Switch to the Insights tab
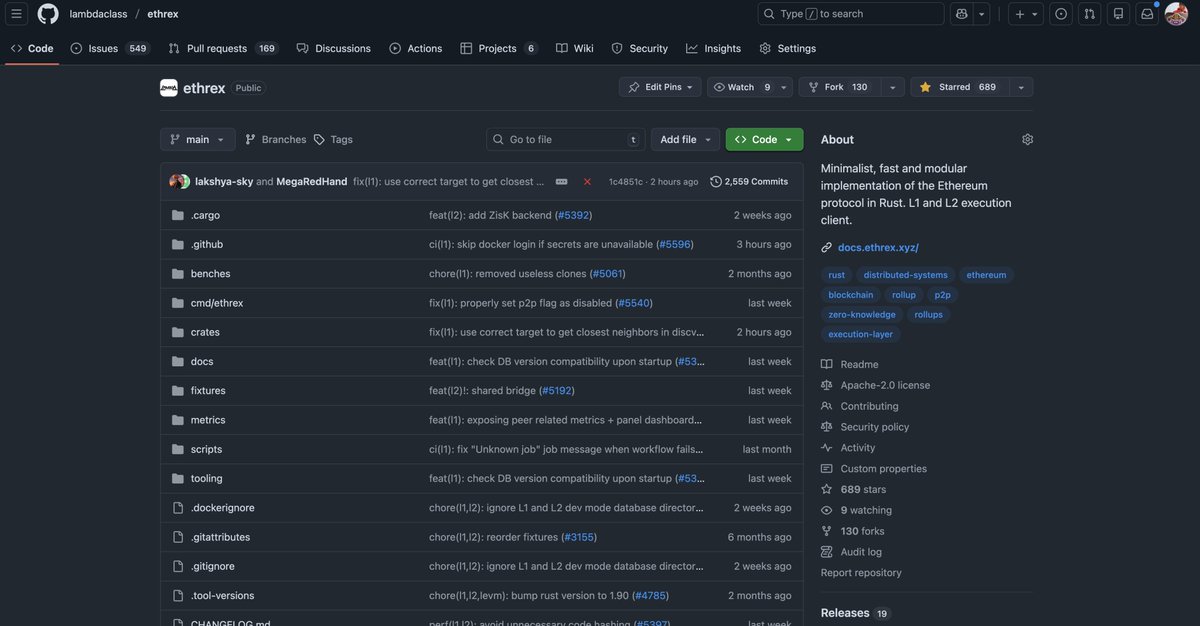Image resolution: width=1200 pixels, height=626 pixels. [714, 48]
